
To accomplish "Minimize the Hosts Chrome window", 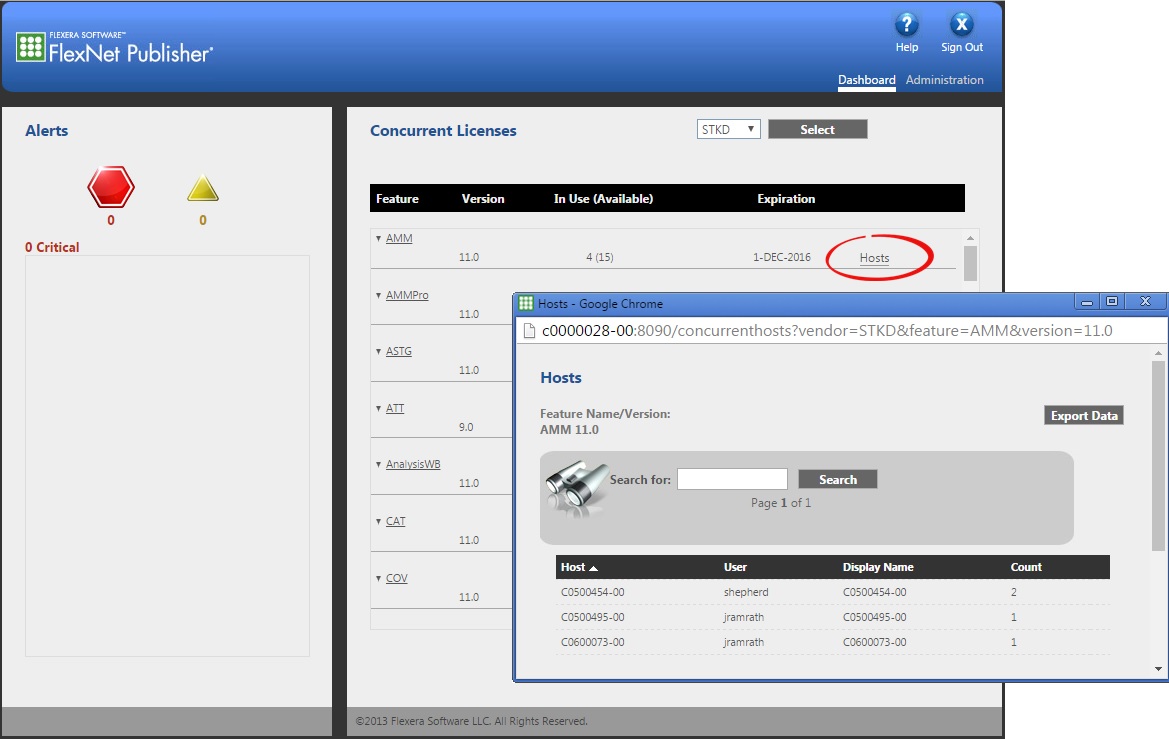I will pos(1086,301).
